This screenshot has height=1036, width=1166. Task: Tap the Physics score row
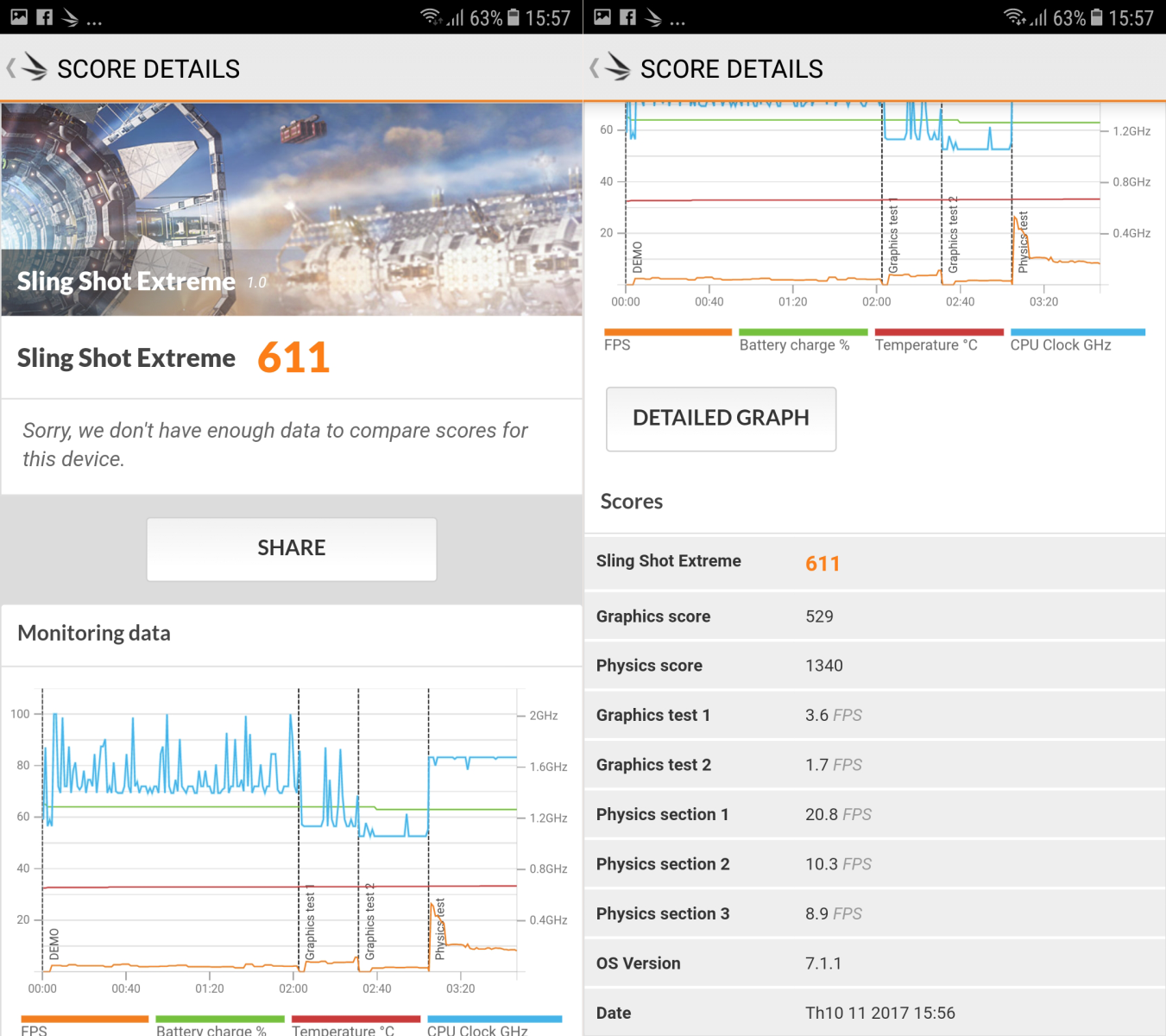875,666
